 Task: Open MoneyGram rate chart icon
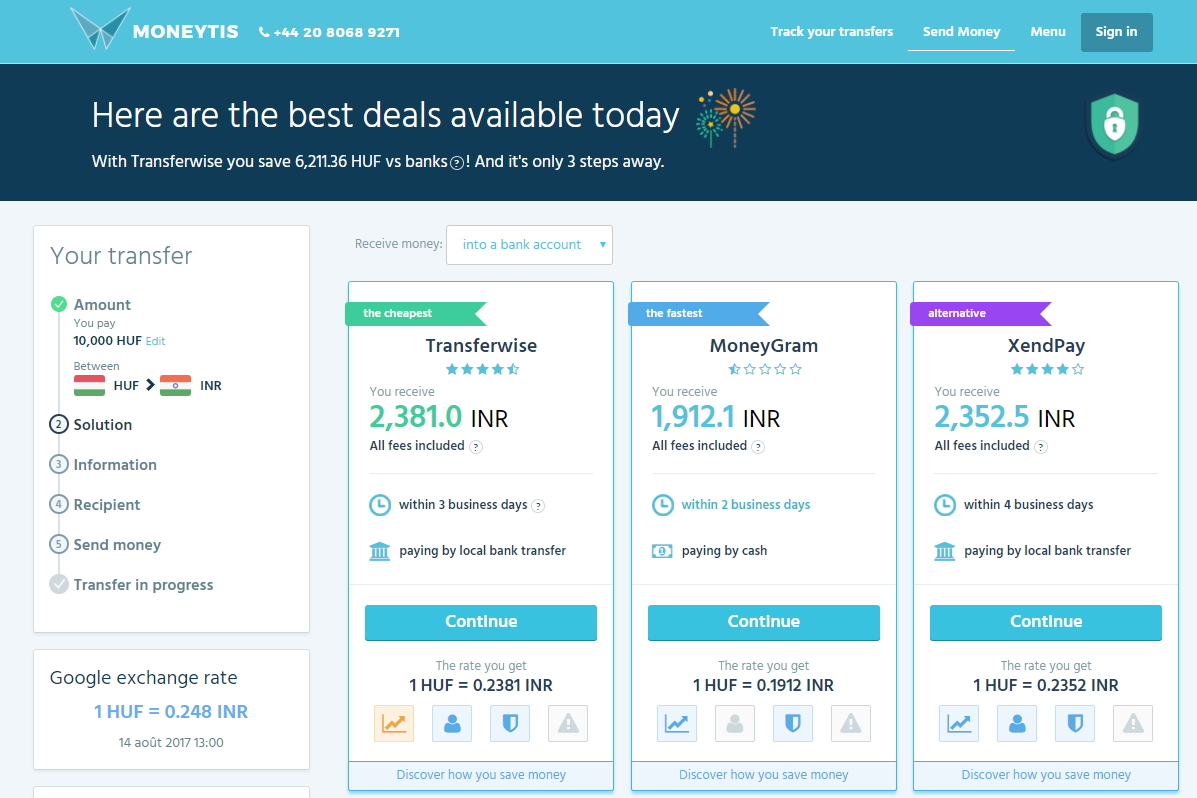[676, 723]
